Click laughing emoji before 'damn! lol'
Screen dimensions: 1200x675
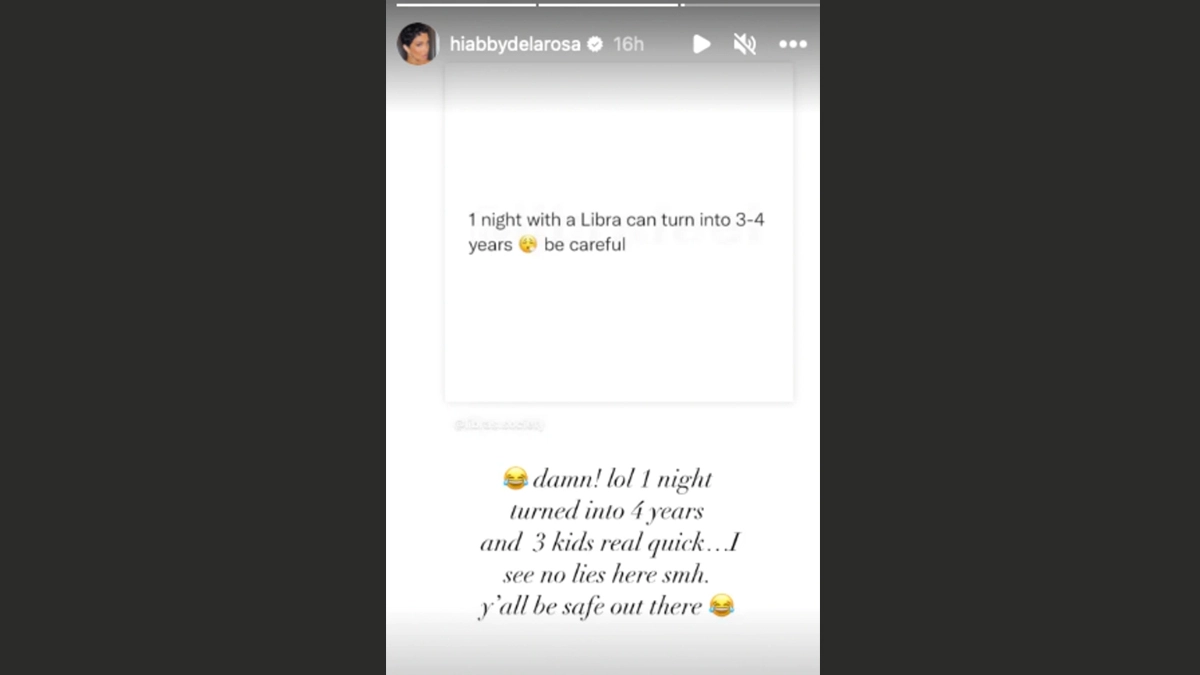(515, 479)
